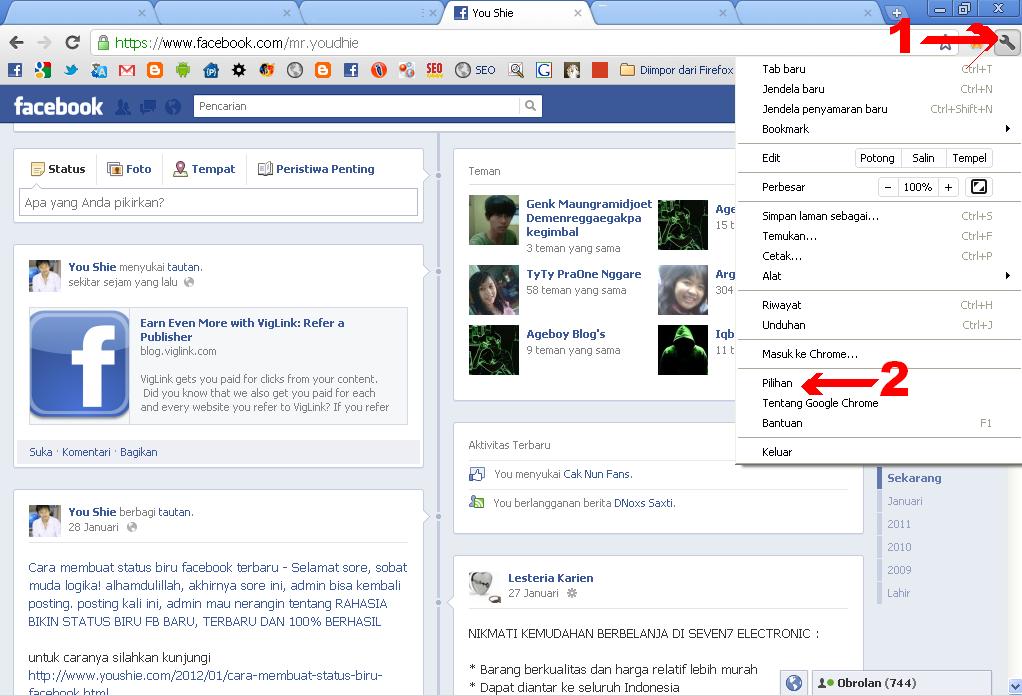Choose Cetak… from the menu

[x=879, y=256]
